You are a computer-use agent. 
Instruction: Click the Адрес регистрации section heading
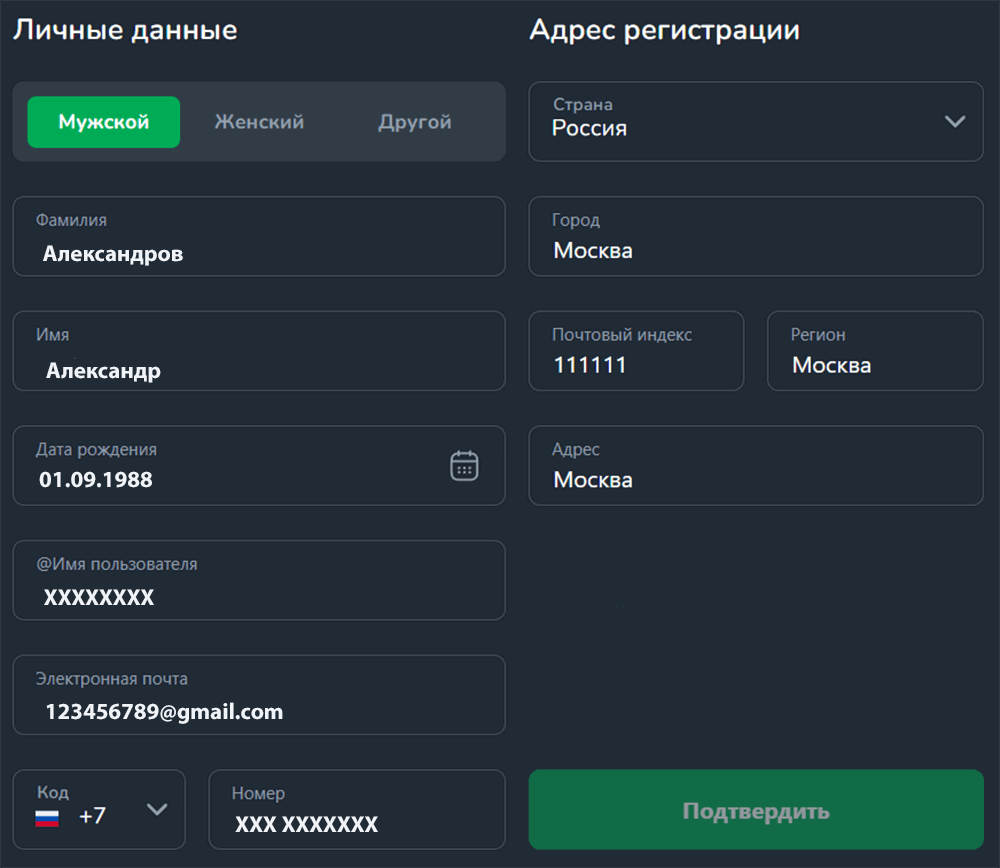(x=664, y=30)
